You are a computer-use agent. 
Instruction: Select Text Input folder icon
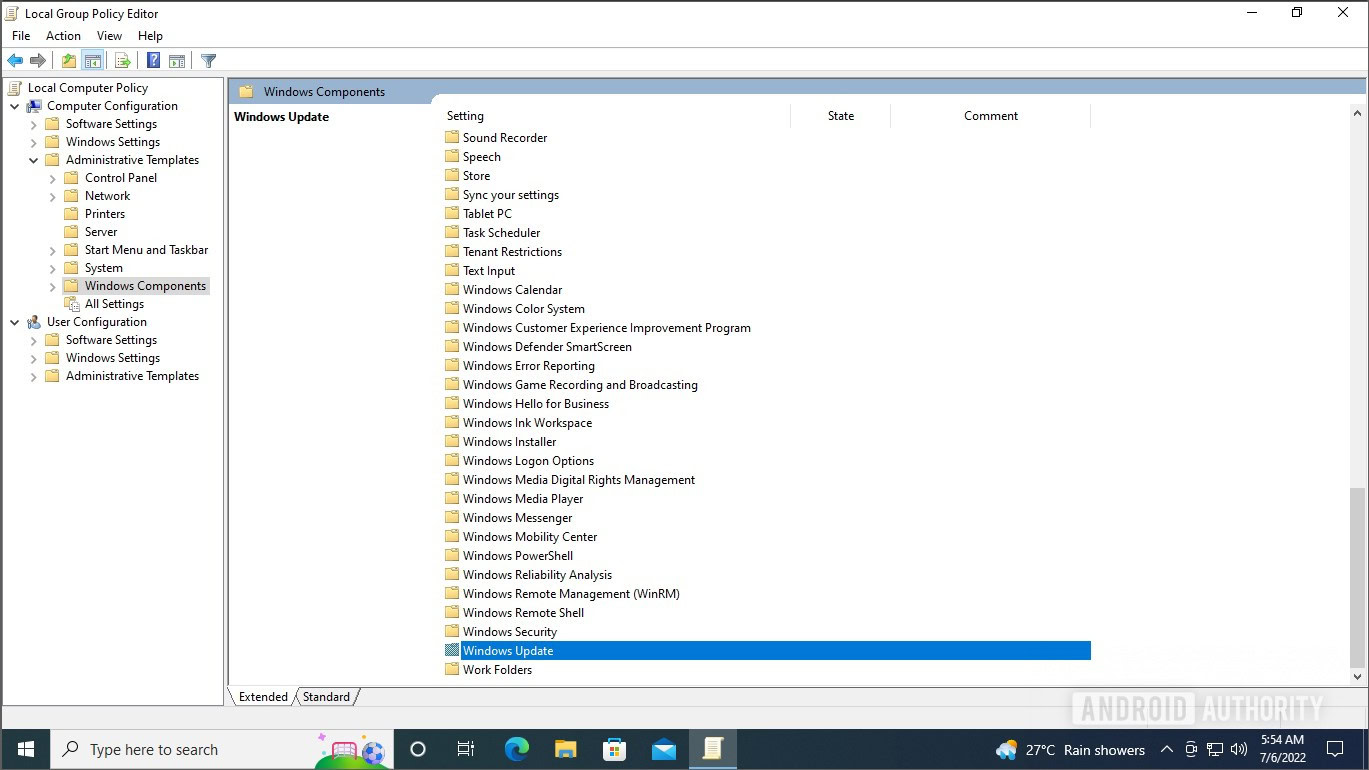[x=452, y=270]
